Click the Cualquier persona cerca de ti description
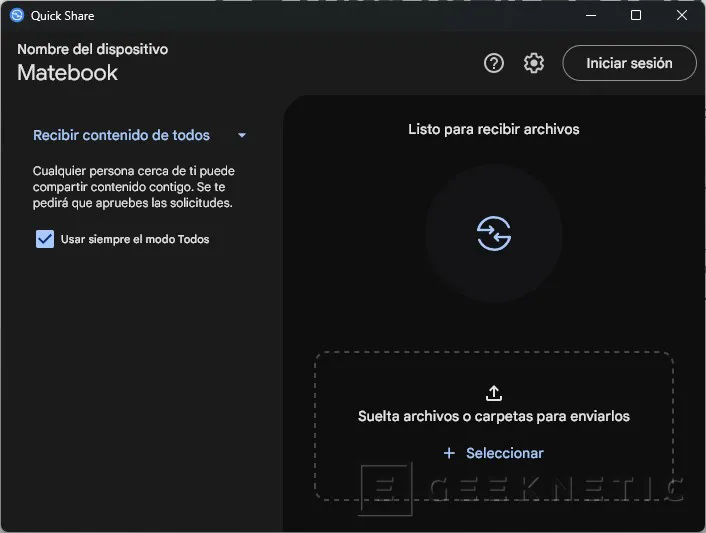The image size is (706, 533). click(134, 187)
